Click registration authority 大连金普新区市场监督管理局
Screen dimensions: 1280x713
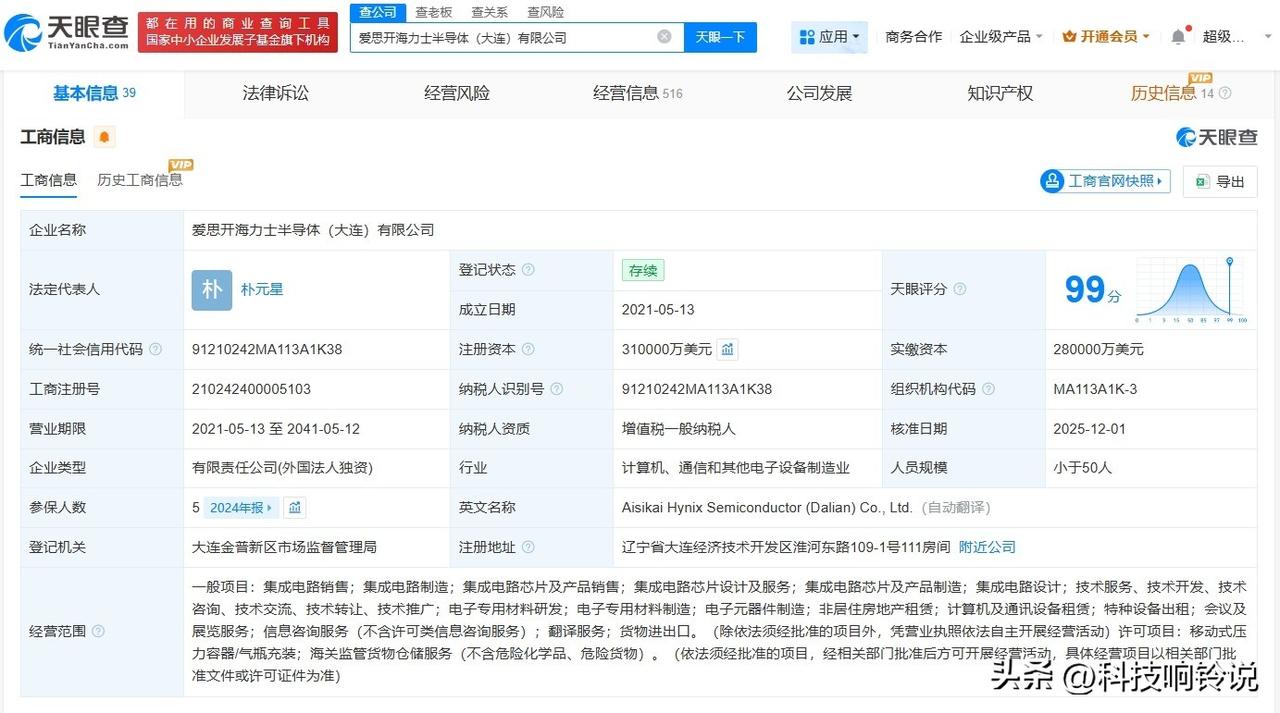(x=284, y=547)
